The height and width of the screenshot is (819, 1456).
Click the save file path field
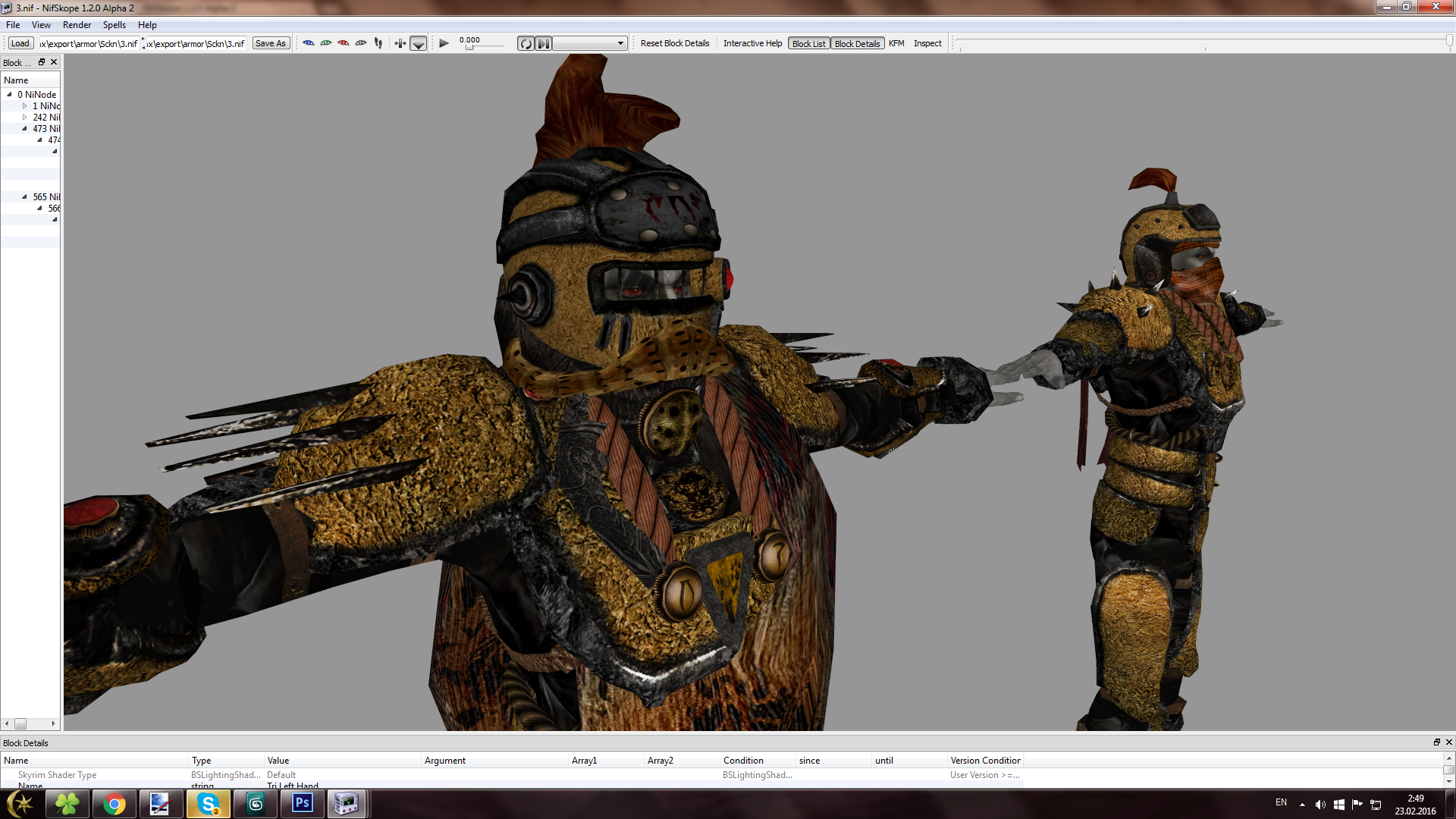196,43
